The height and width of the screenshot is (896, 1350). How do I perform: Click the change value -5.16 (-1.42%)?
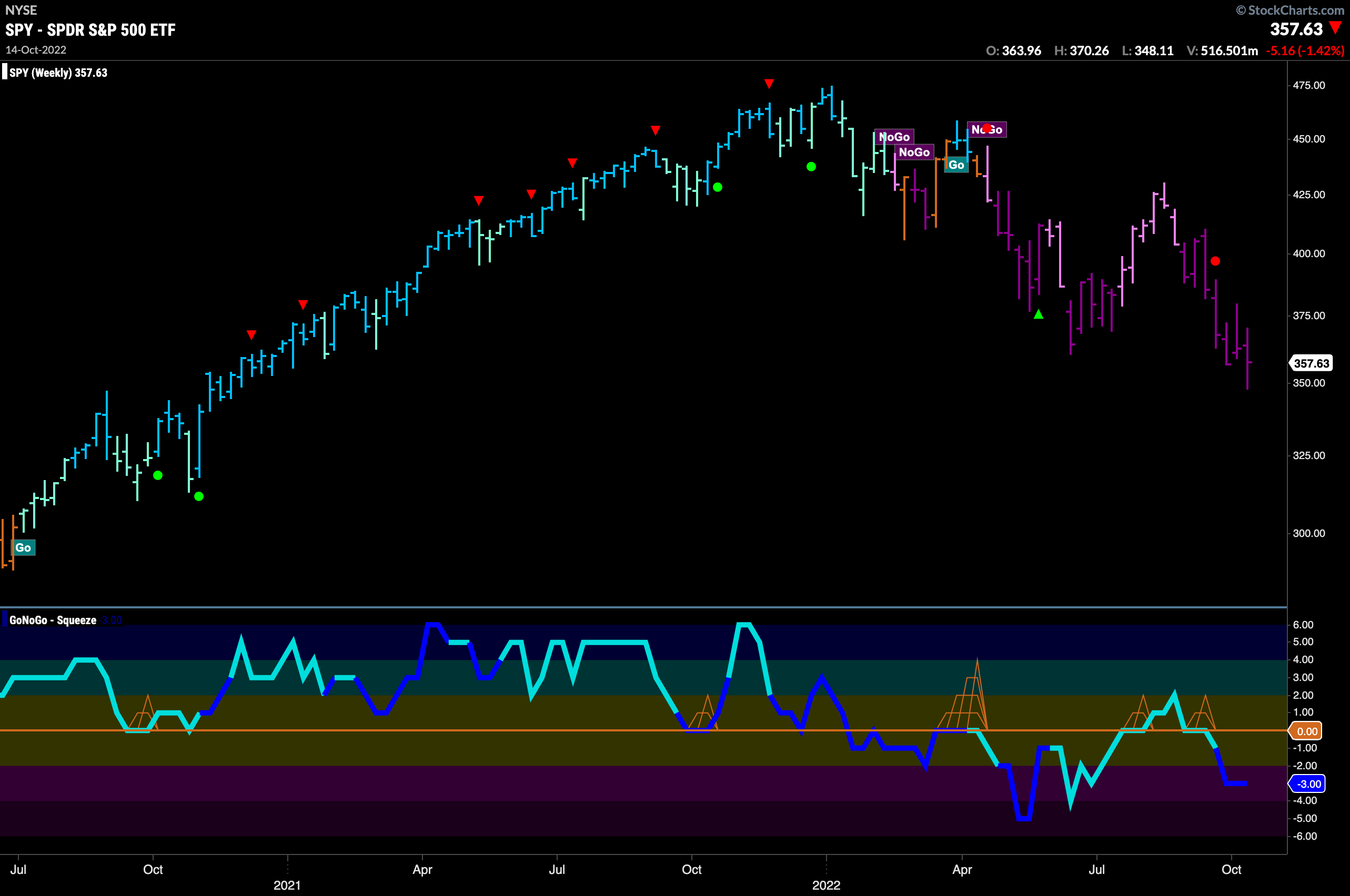click(x=1305, y=50)
